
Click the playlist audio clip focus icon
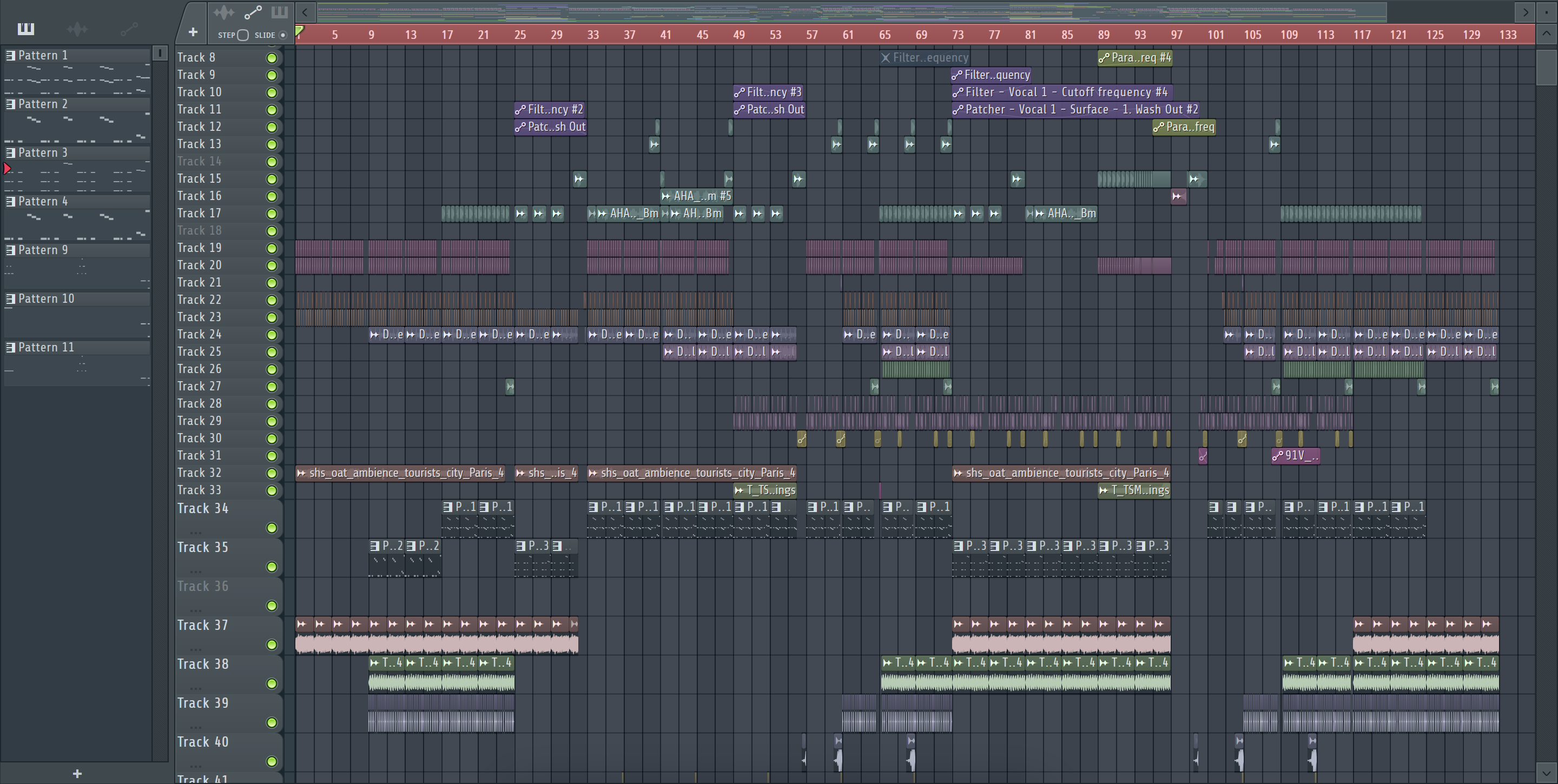pos(224,12)
